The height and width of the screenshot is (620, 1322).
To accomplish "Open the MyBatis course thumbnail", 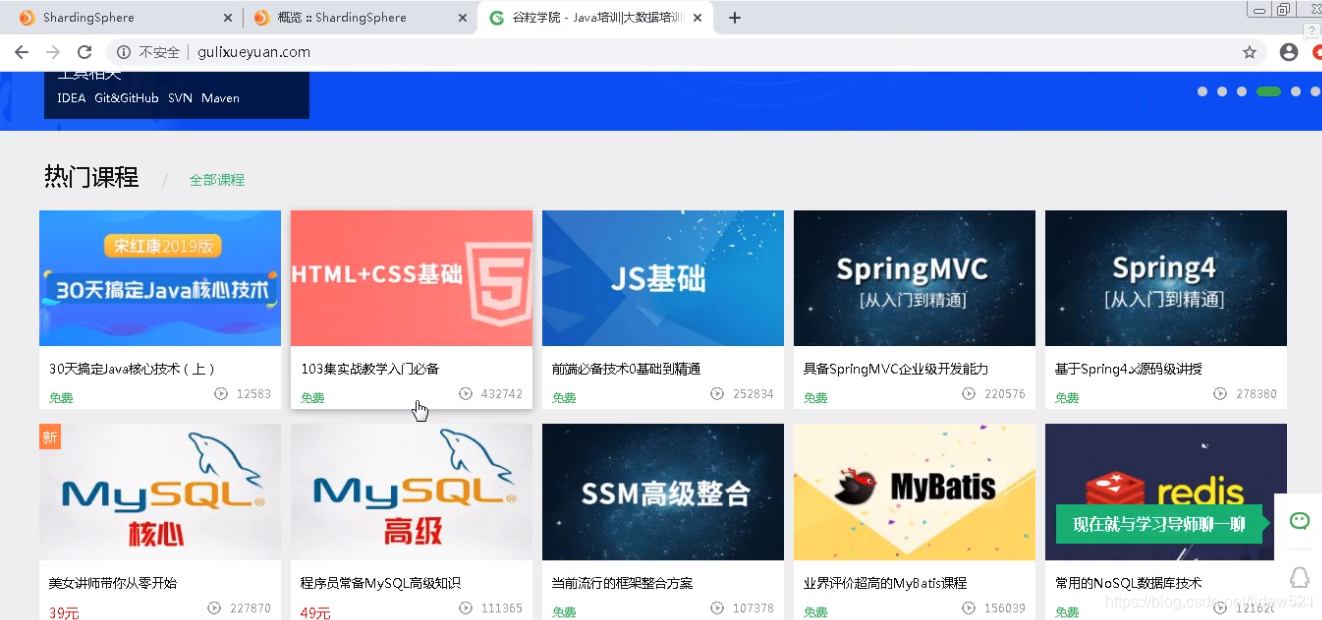I will click(915, 492).
